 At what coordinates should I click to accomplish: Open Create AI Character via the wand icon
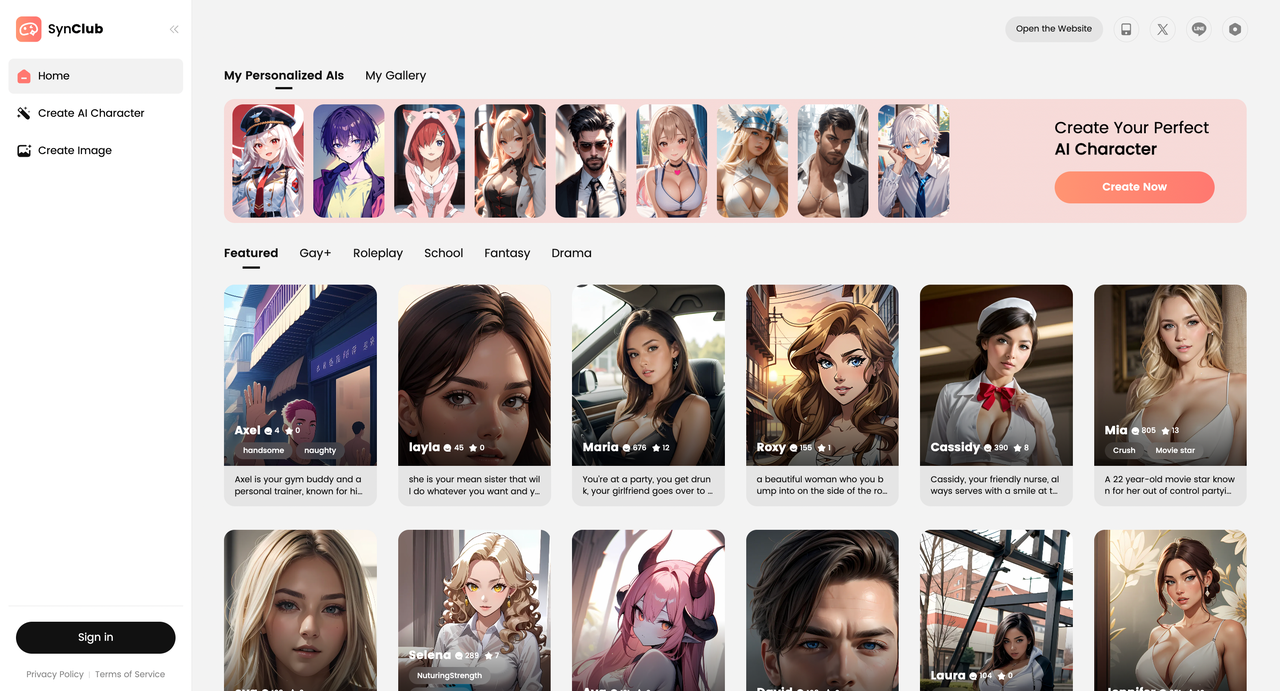coord(24,113)
